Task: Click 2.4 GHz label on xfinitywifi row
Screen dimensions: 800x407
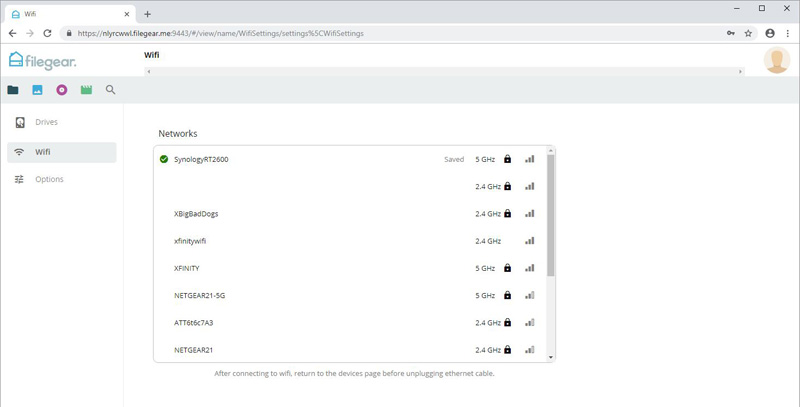Action: (488, 241)
